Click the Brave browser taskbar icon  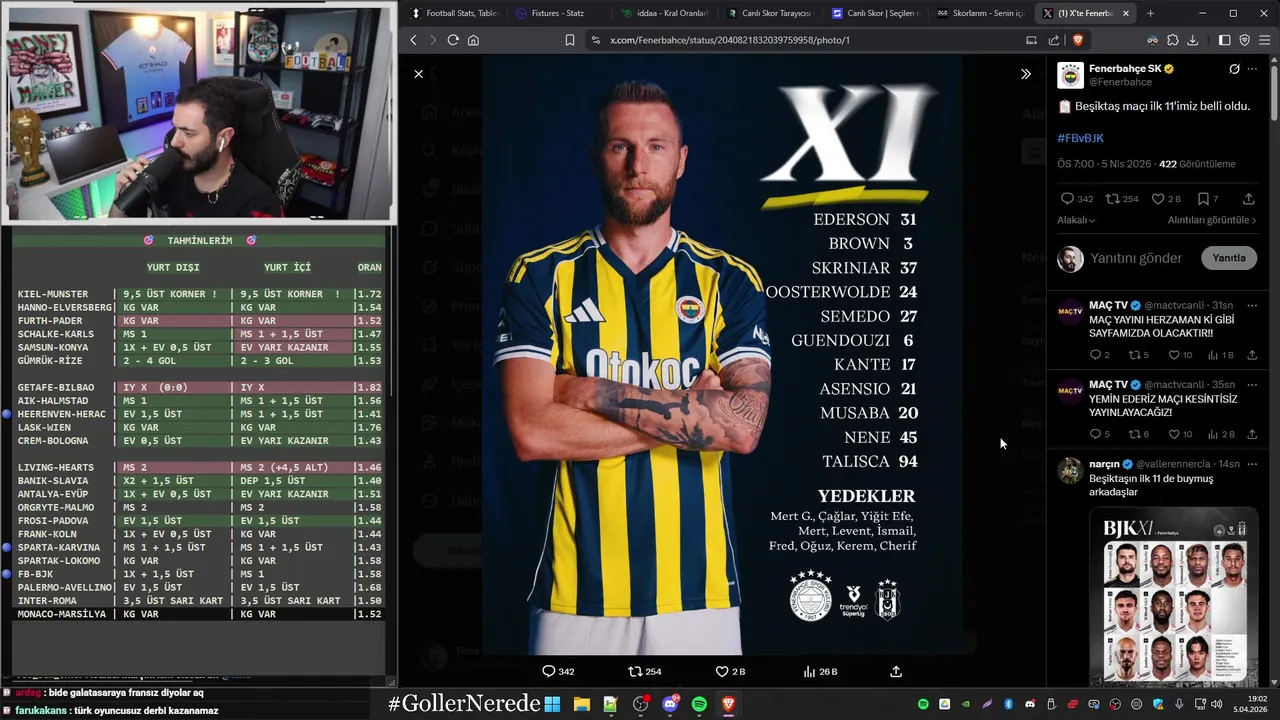[729, 704]
